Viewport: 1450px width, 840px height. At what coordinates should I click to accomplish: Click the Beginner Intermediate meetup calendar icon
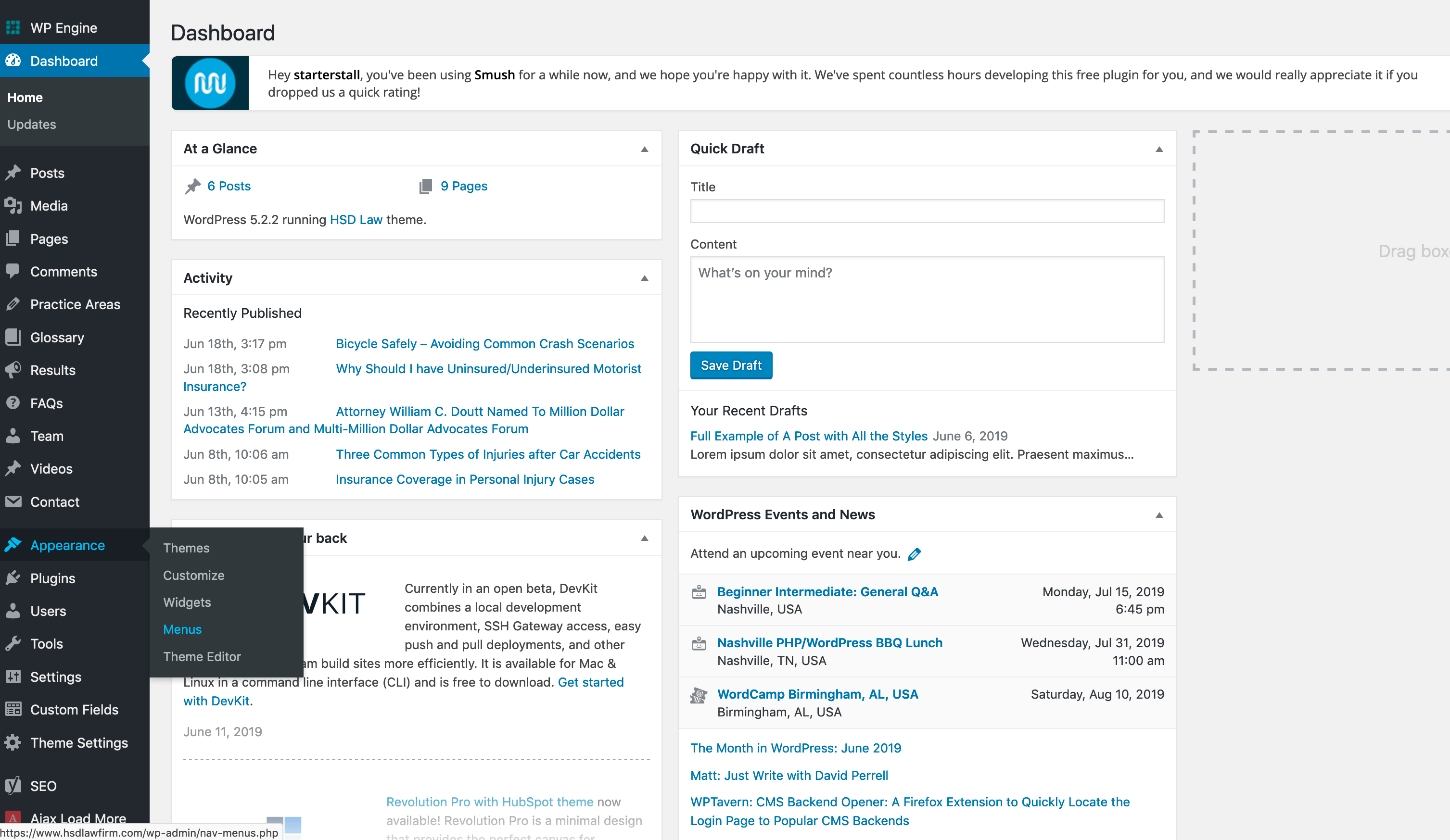(699, 592)
